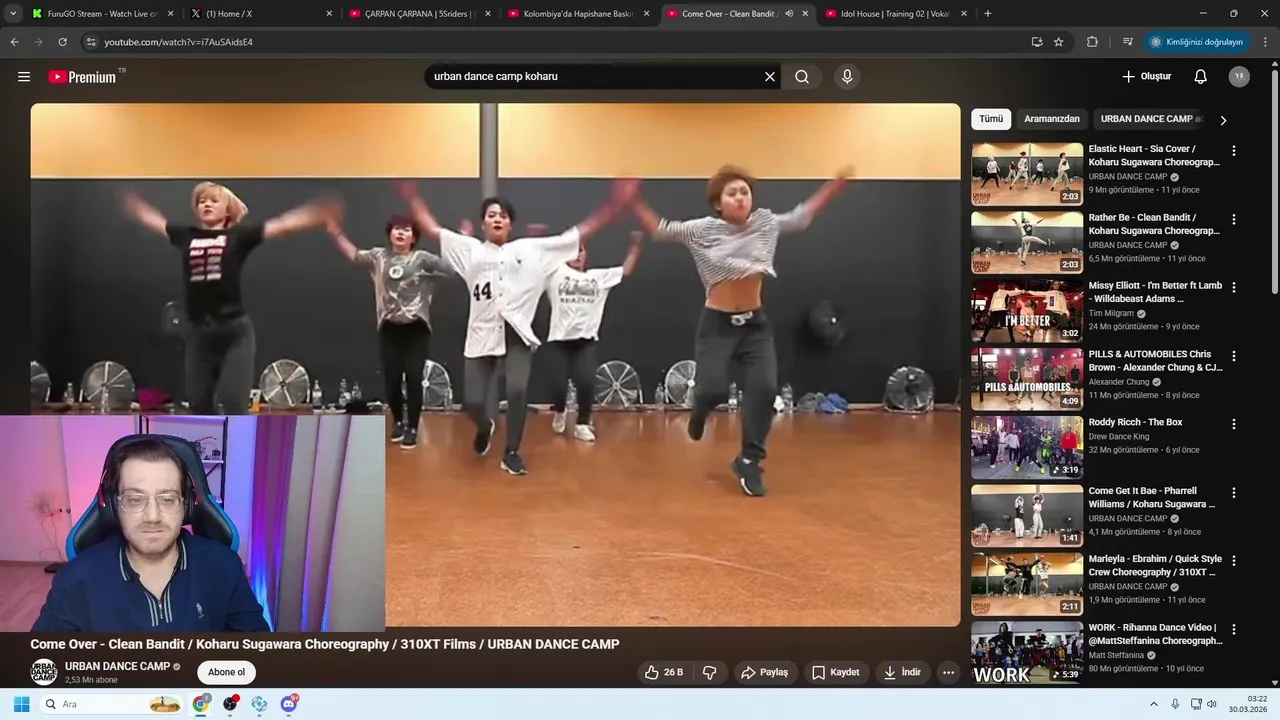Screen dimensions: 1280x720
Task: Click the magnifier search button
Action: [x=802, y=77]
